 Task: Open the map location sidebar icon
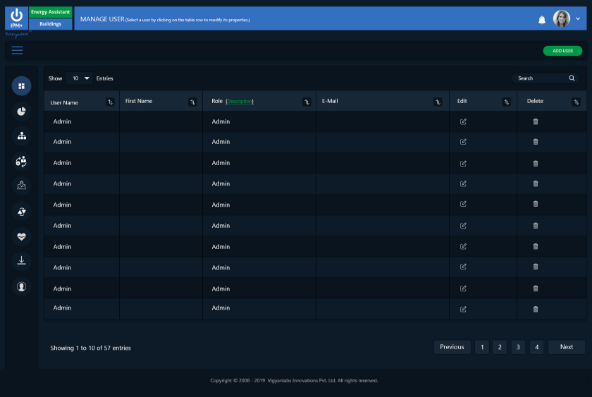(22, 185)
